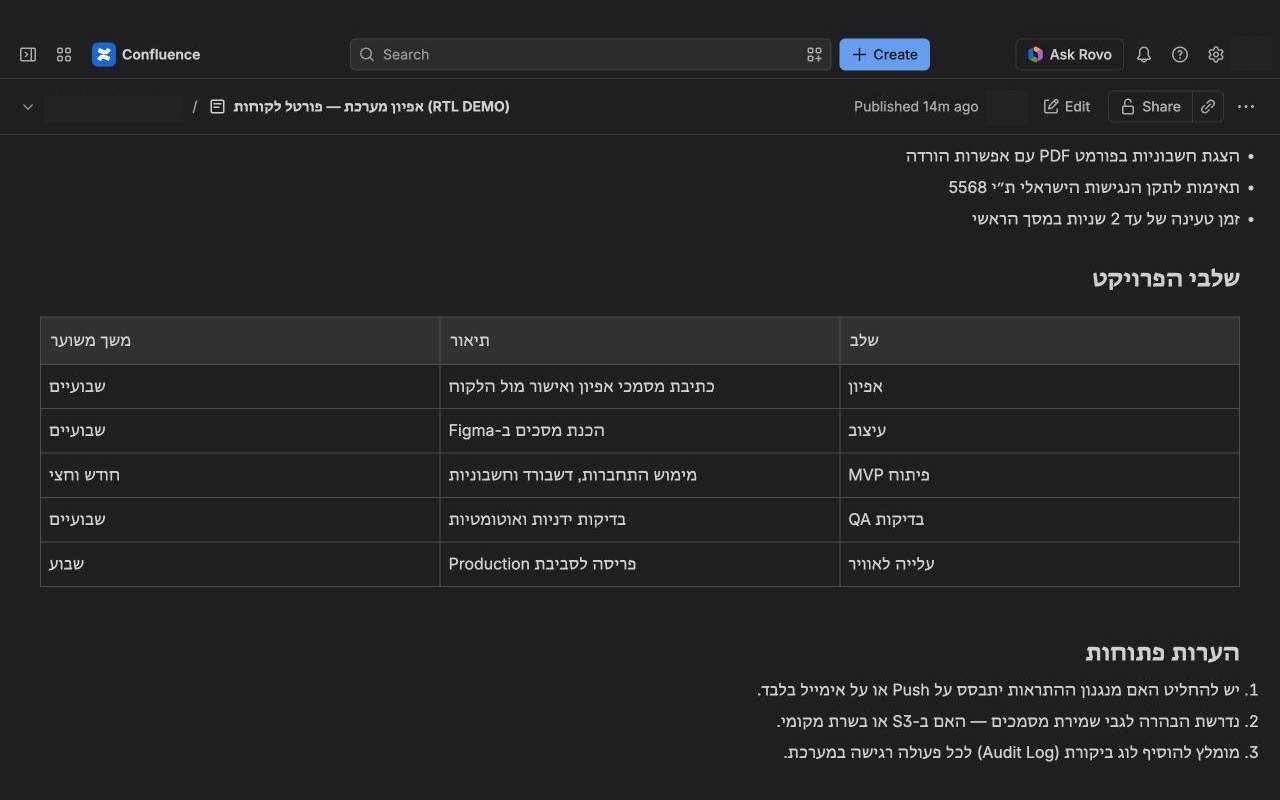Click the 'עיצוב' table cell
Viewport: 1280px width, 800px height.
(x=1039, y=431)
